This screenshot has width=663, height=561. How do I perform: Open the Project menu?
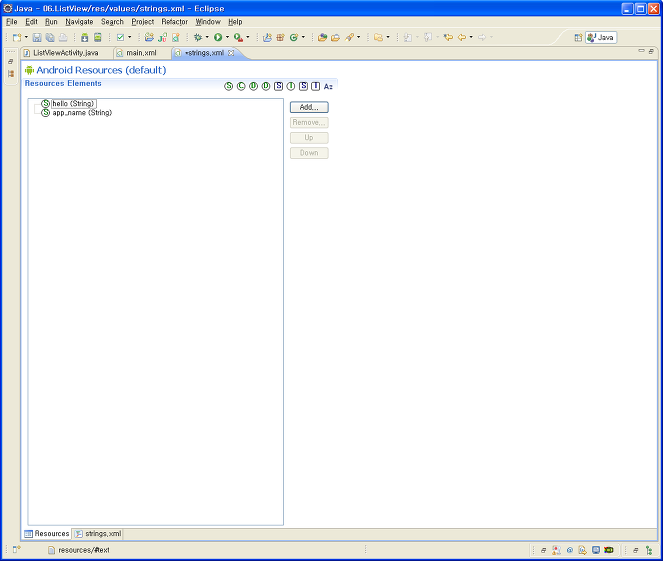click(142, 22)
